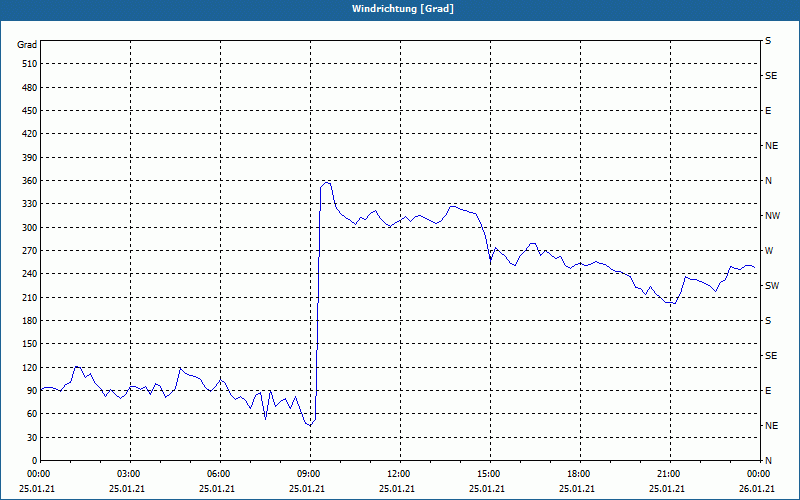Click the 18:00 time axis label
The width and height of the screenshot is (800, 500).
577,474
